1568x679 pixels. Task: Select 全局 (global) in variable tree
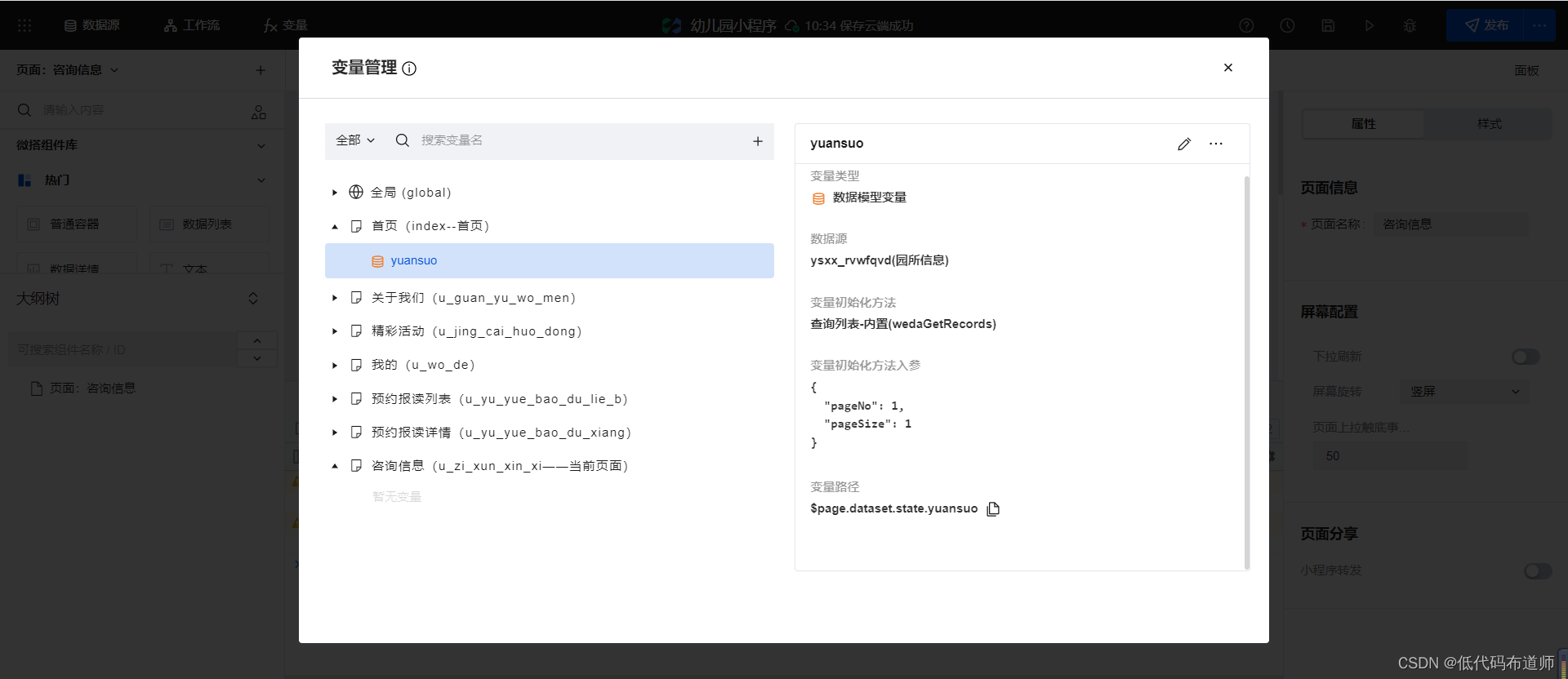click(411, 193)
